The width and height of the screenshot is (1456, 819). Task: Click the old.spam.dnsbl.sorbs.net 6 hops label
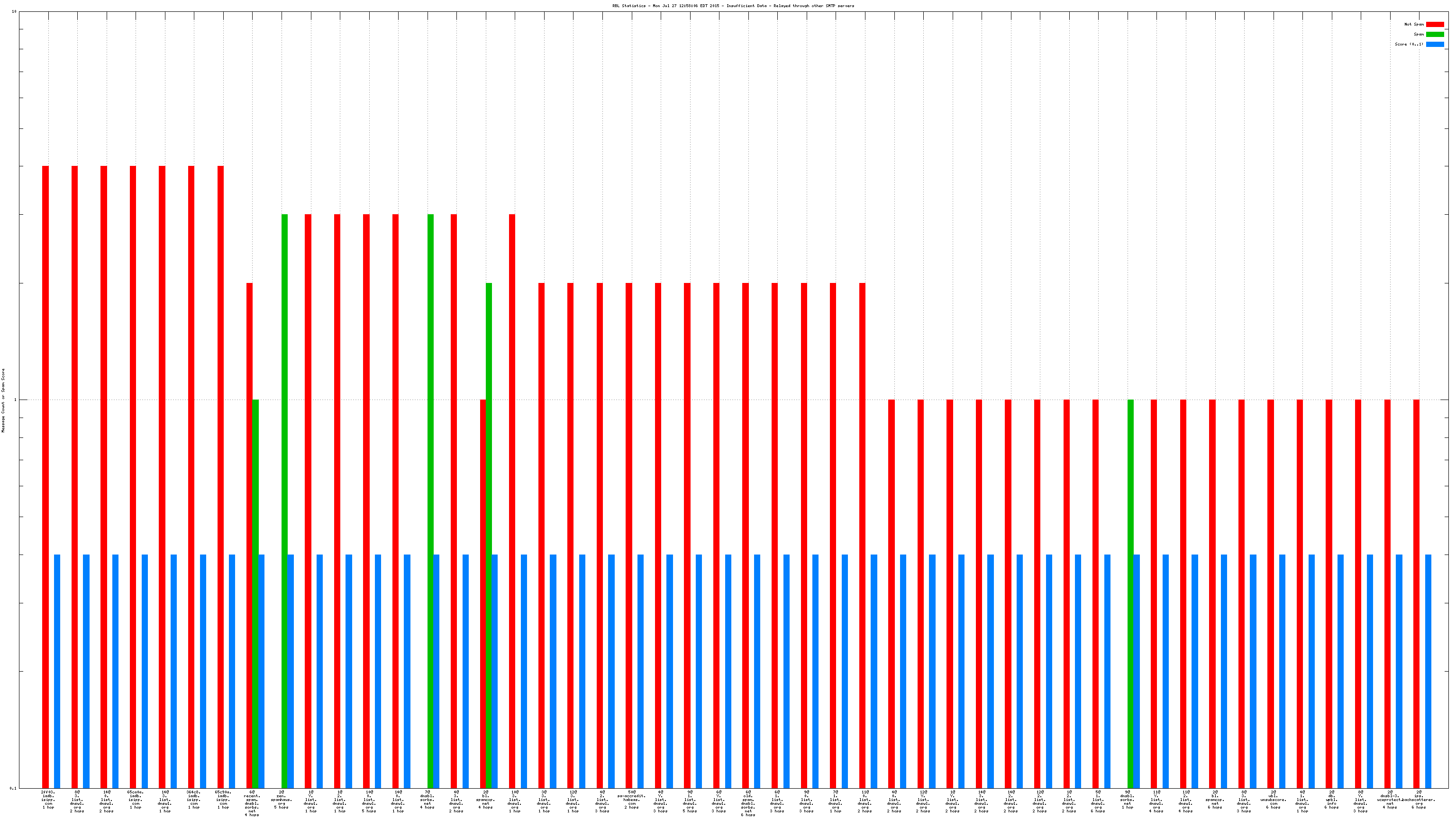coord(748,803)
